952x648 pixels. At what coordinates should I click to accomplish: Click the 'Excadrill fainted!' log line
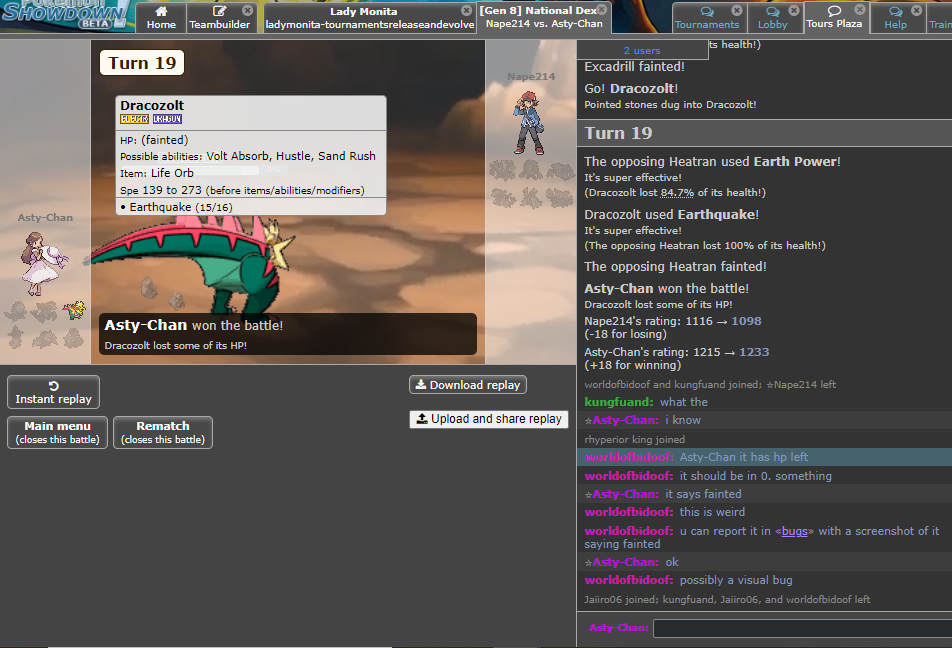click(x=634, y=67)
